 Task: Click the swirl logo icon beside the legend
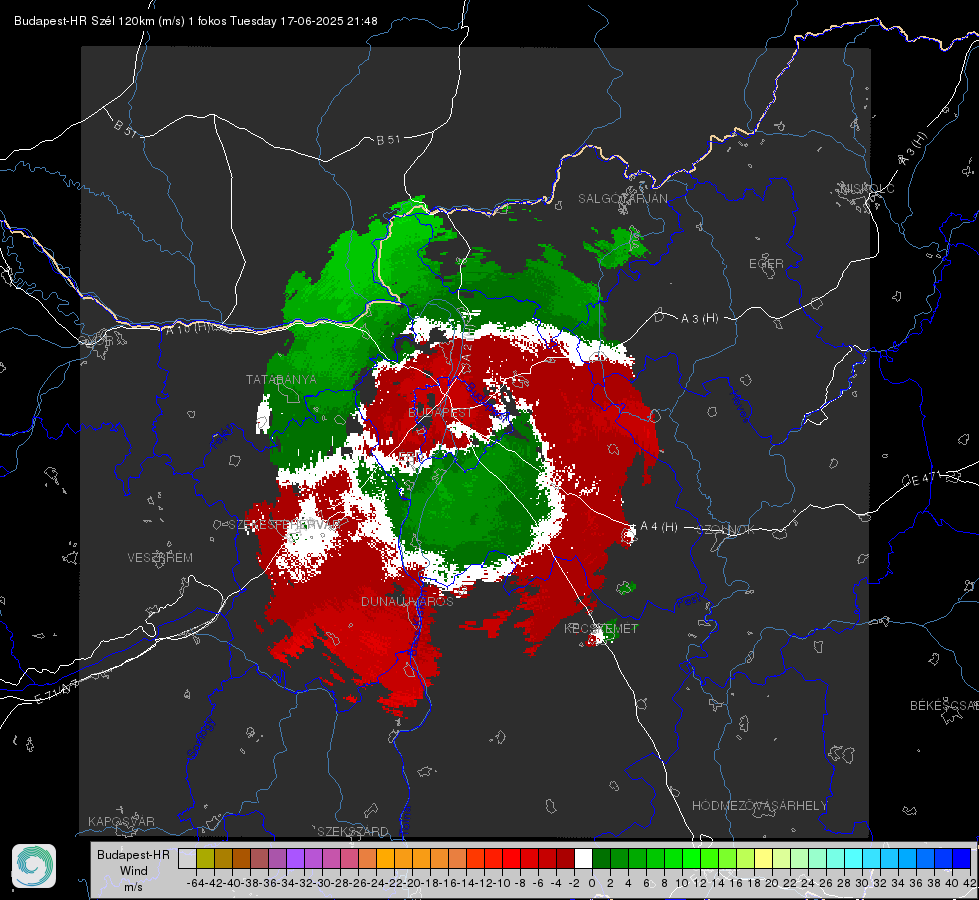[x=34, y=866]
